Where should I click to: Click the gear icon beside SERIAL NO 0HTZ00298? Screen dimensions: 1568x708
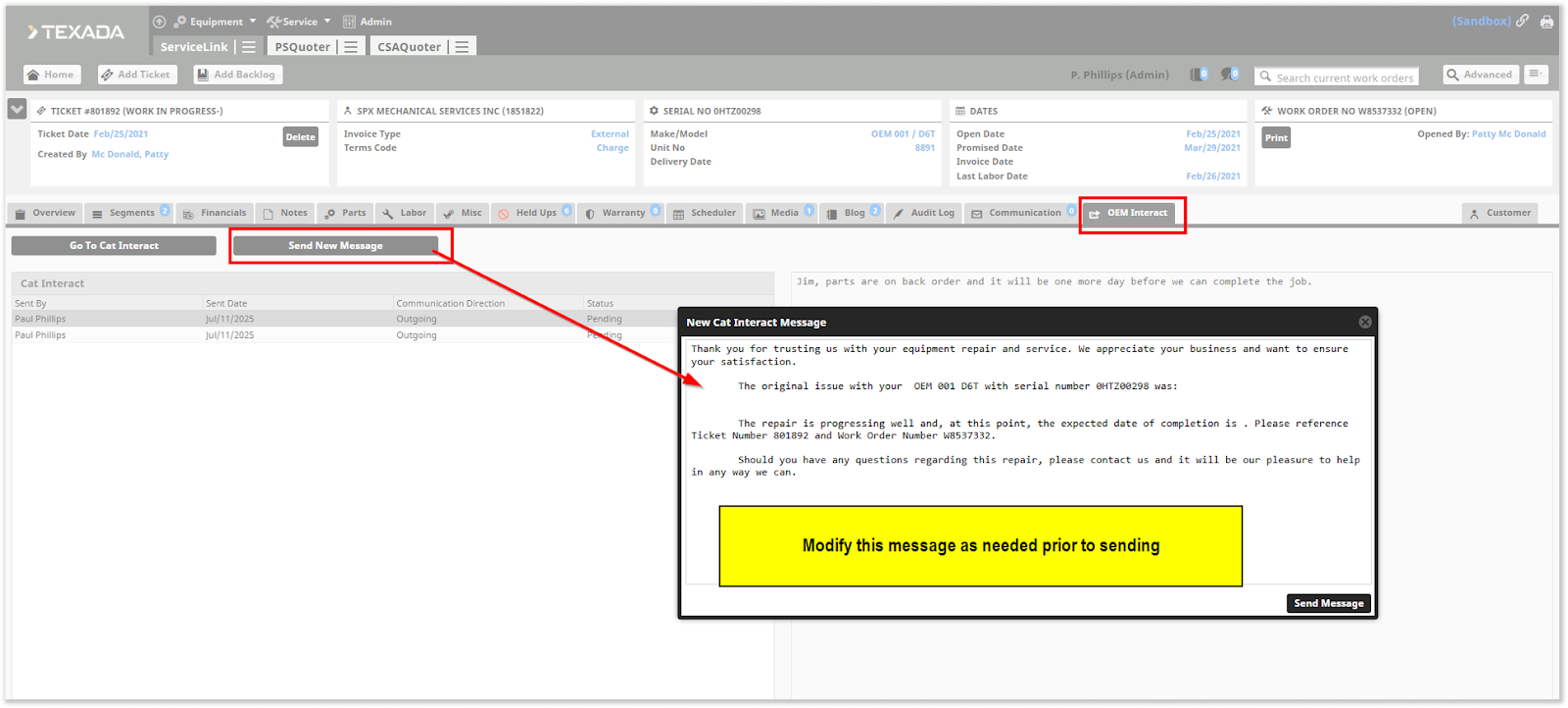654,111
